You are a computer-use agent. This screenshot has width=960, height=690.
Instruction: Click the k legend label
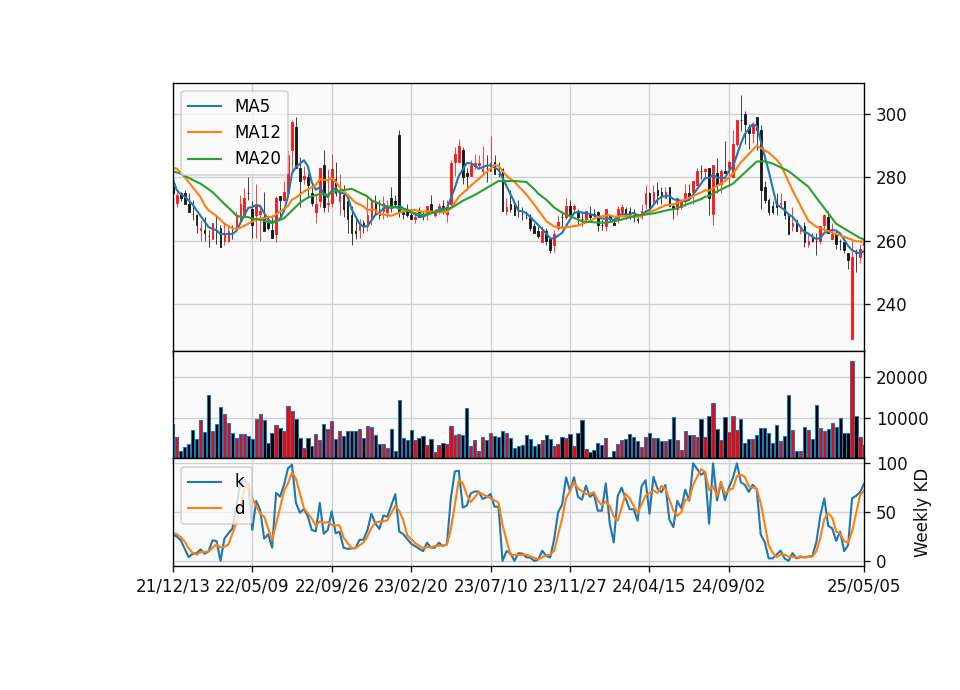[x=239, y=481]
